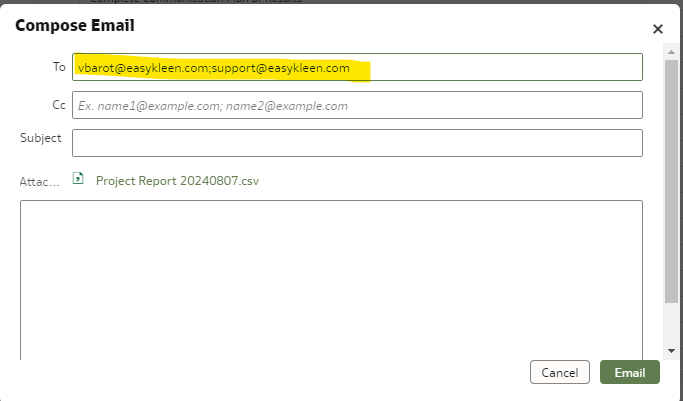The image size is (683, 401).
Task: Send with the green Email button
Action: click(630, 372)
